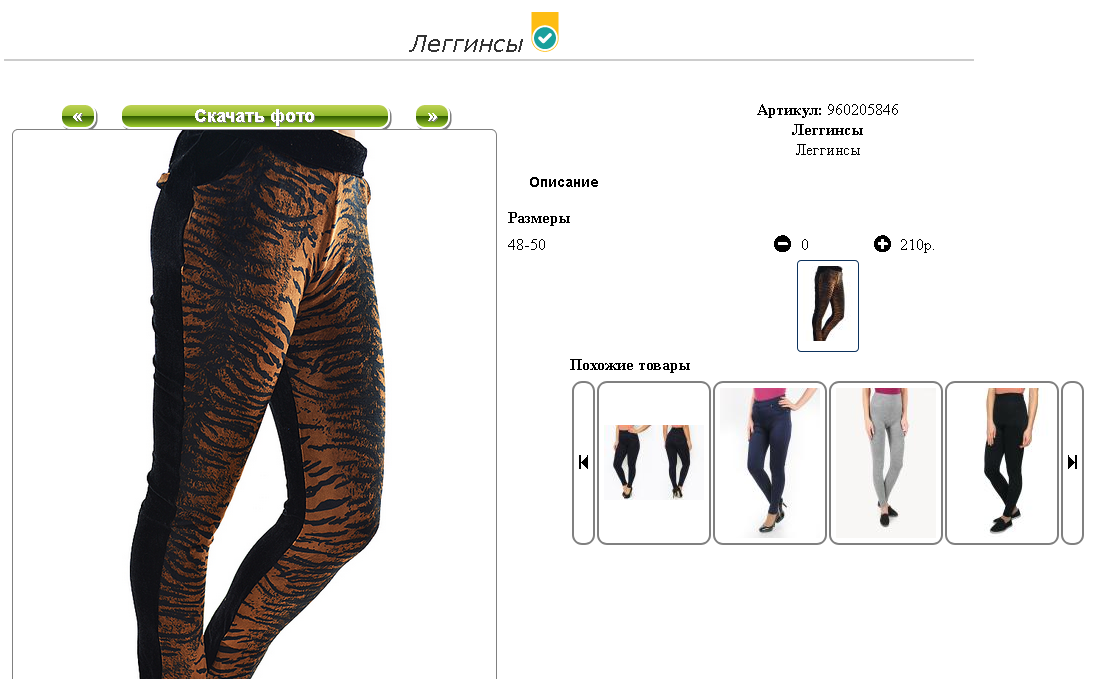
Task: Click the Похожие товары heading
Action: coord(630,366)
